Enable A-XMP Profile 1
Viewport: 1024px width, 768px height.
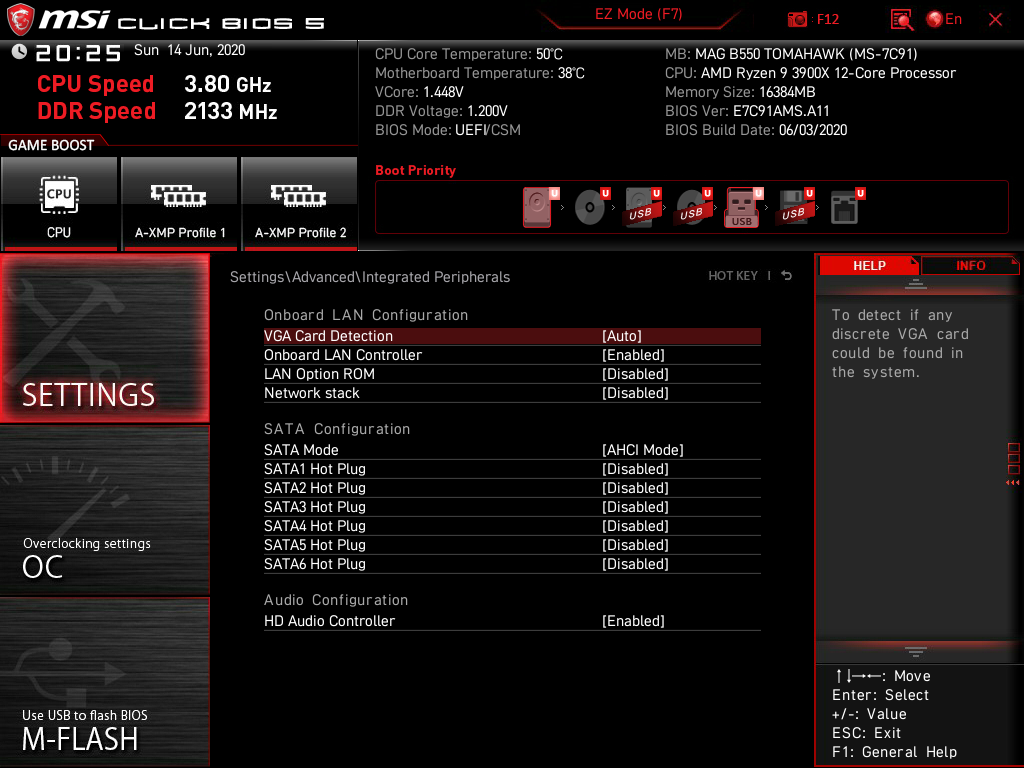click(180, 203)
